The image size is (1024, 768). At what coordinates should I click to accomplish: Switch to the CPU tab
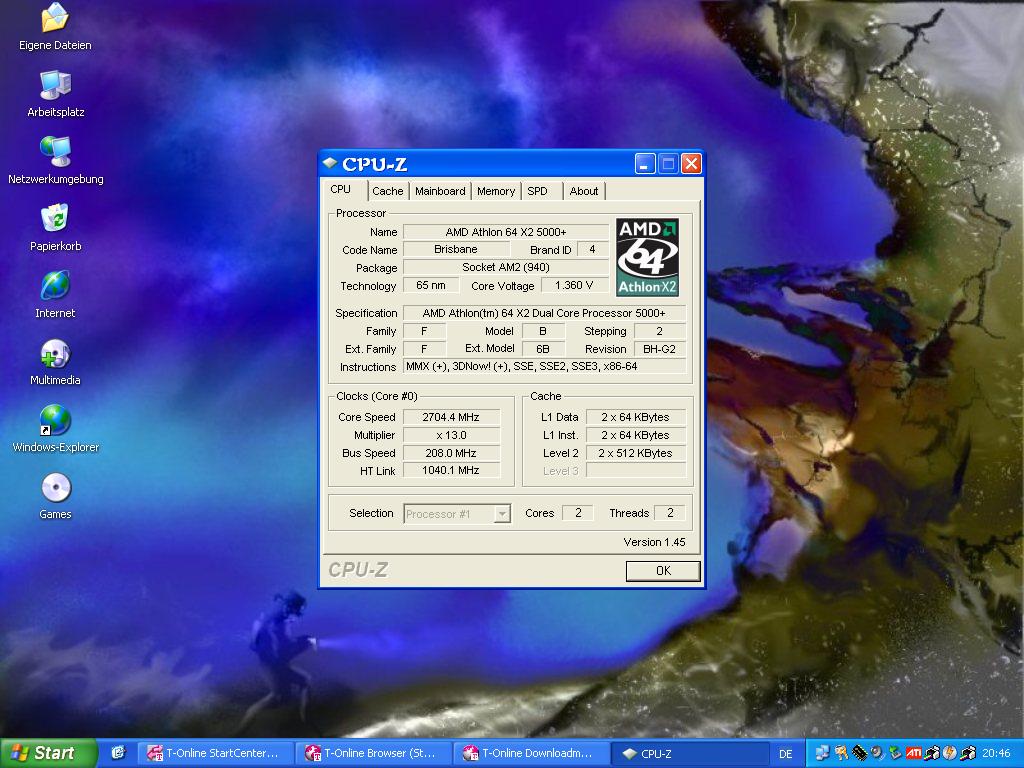point(341,189)
